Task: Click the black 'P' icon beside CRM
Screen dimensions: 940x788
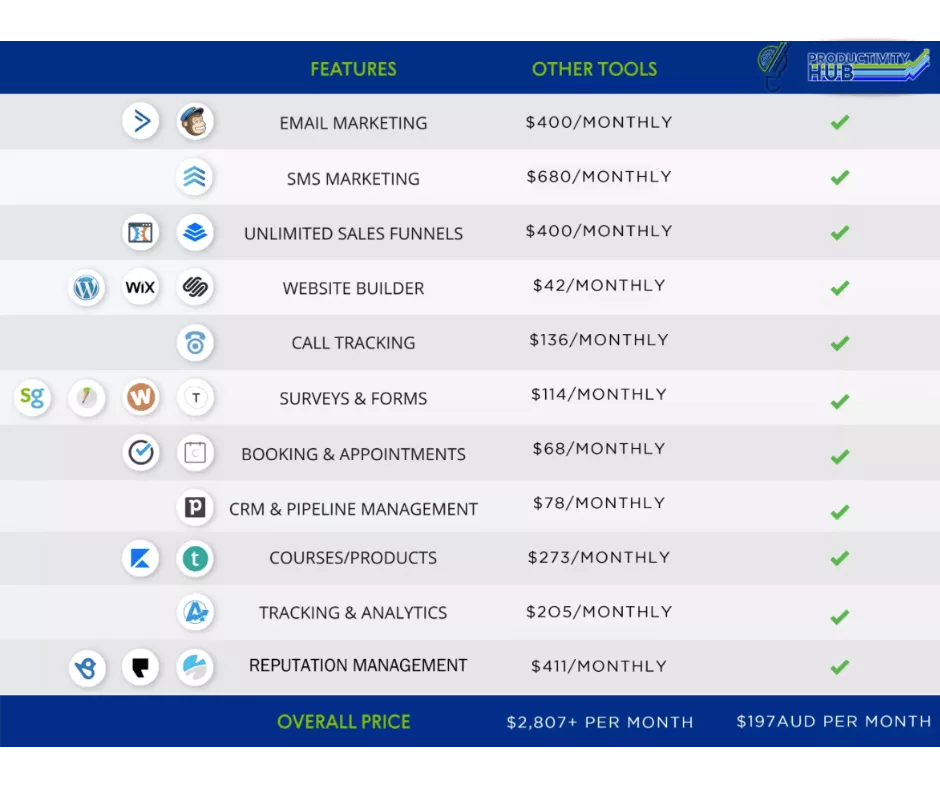Action: [x=195, y=508]
